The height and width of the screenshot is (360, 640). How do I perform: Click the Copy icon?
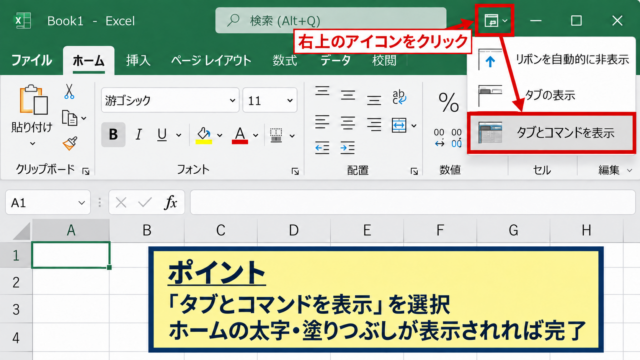[69, 118]
